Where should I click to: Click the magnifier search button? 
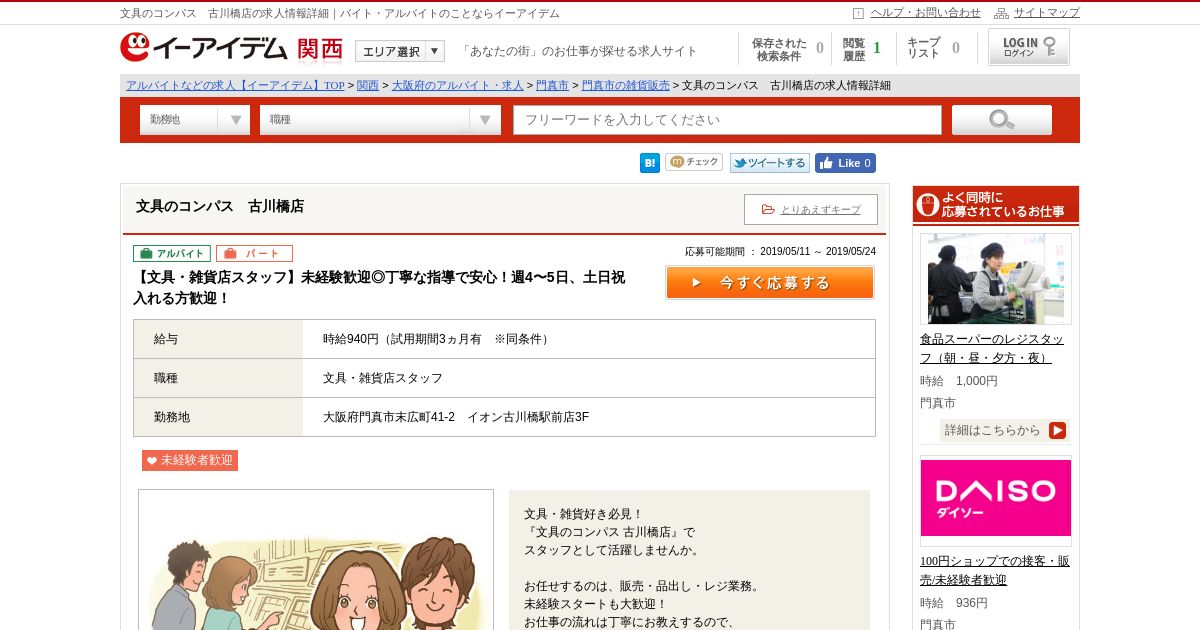click(x=1001, y=120)
